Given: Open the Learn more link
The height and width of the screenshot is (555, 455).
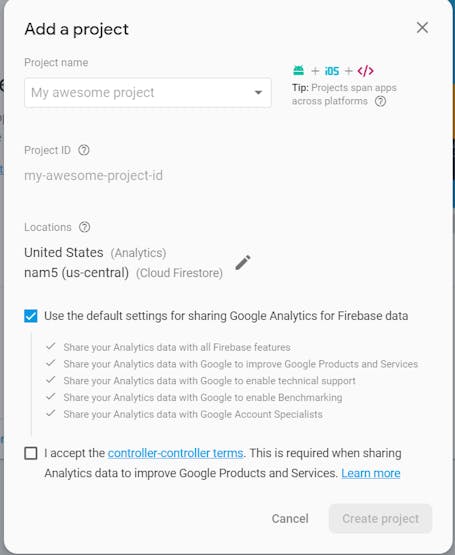Looking at the screenshot, I should 371,473.
